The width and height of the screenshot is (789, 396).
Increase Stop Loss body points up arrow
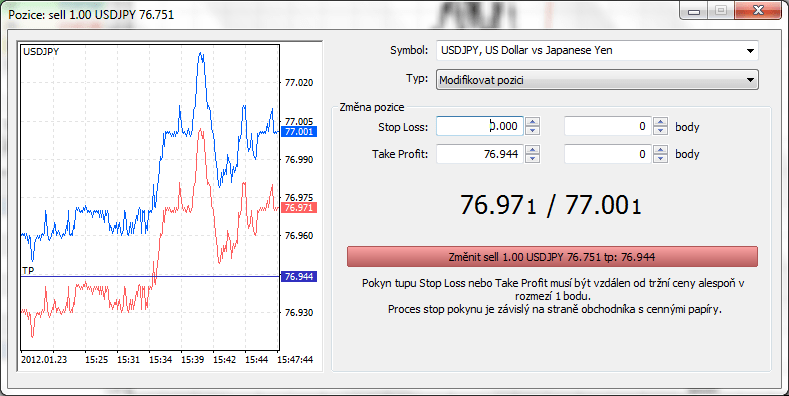(x=661, y=121)
